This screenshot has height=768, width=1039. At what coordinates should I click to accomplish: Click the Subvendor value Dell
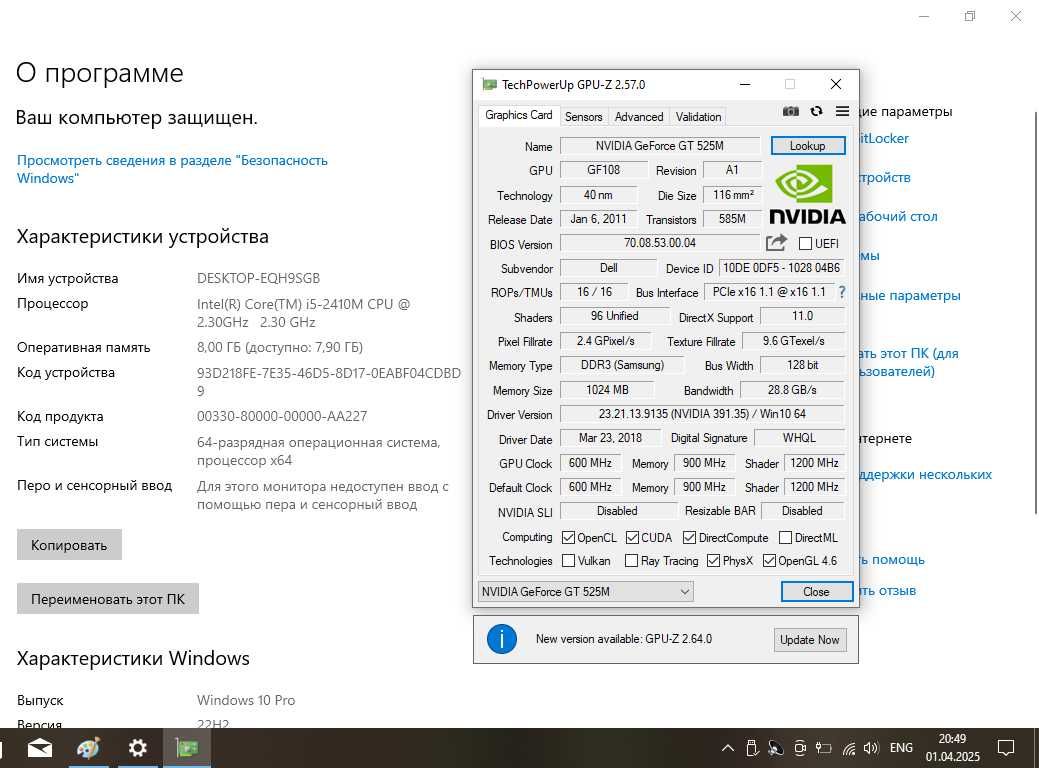[x=608, y=268]
